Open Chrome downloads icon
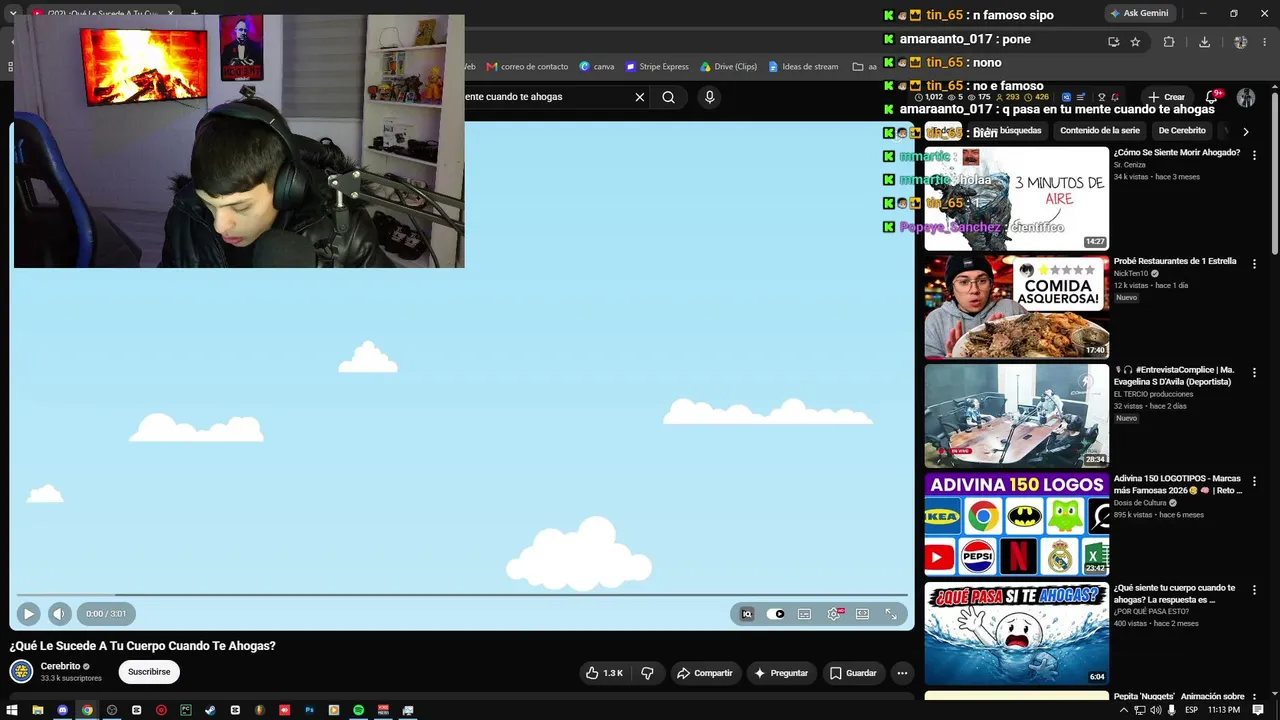 1204,42
